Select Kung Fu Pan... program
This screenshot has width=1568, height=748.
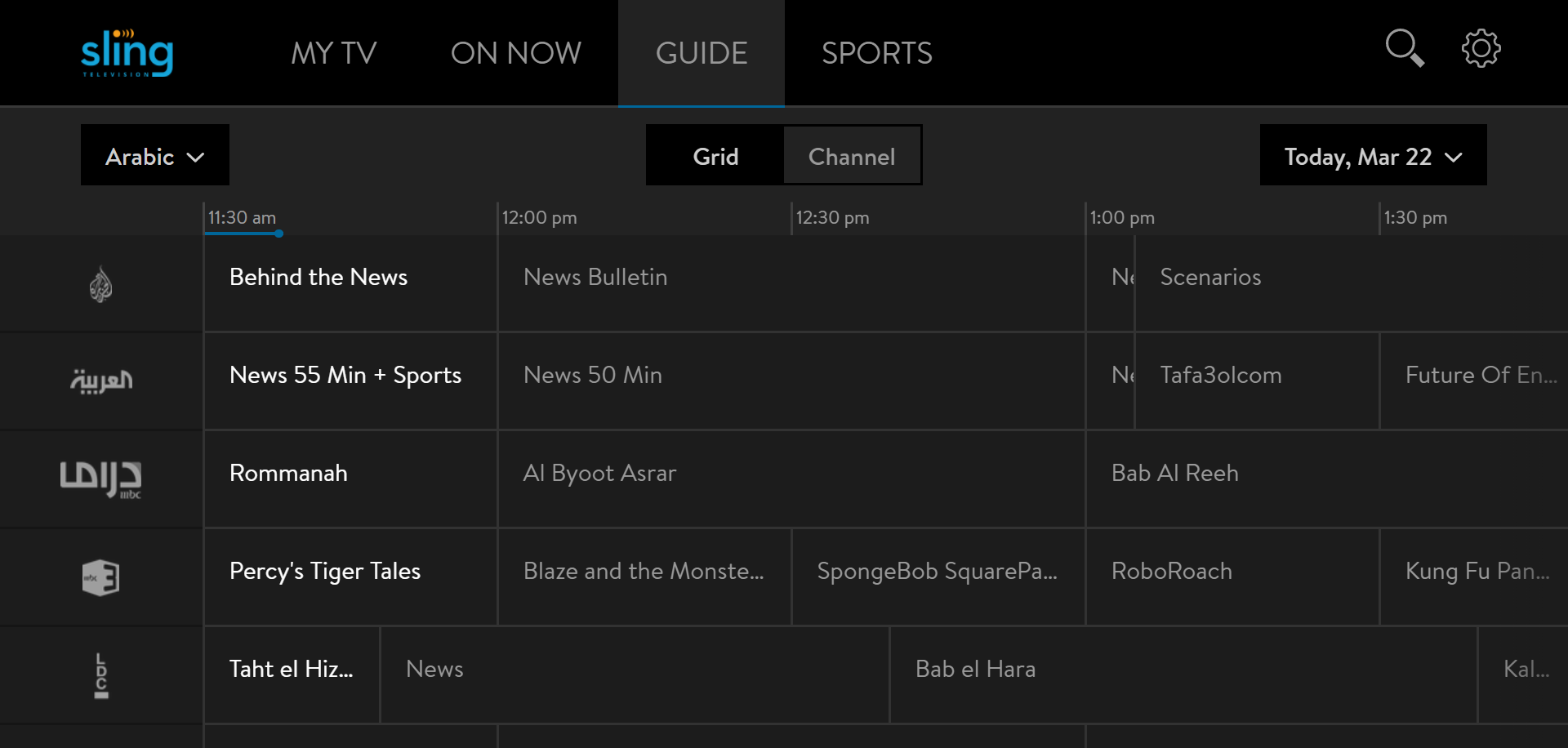(x=1474, y=577)
